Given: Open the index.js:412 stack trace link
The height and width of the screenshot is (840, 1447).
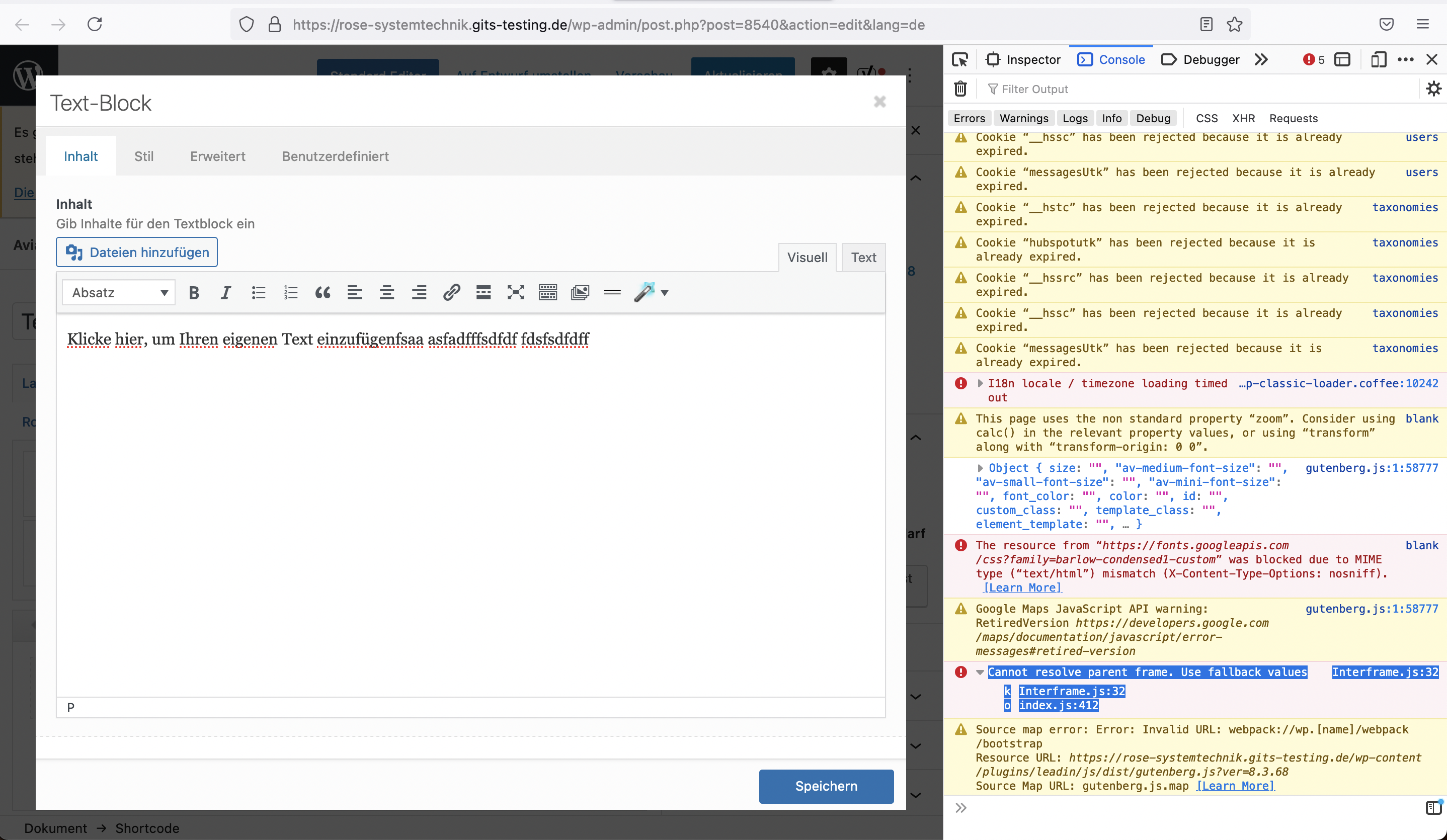Looking at the screenshot, I should point(1058,705).
